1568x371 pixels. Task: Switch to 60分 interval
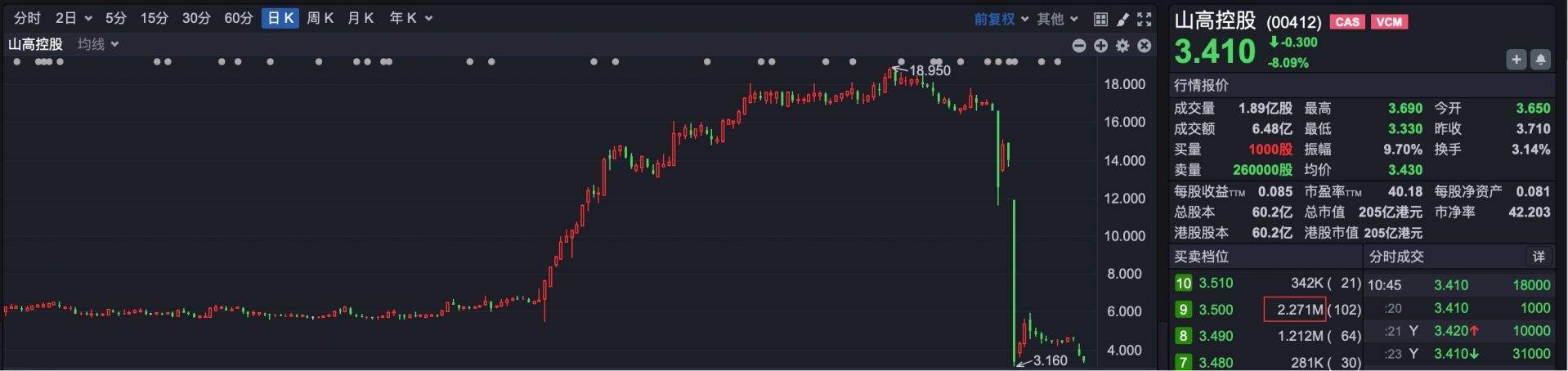pos(239,18)
